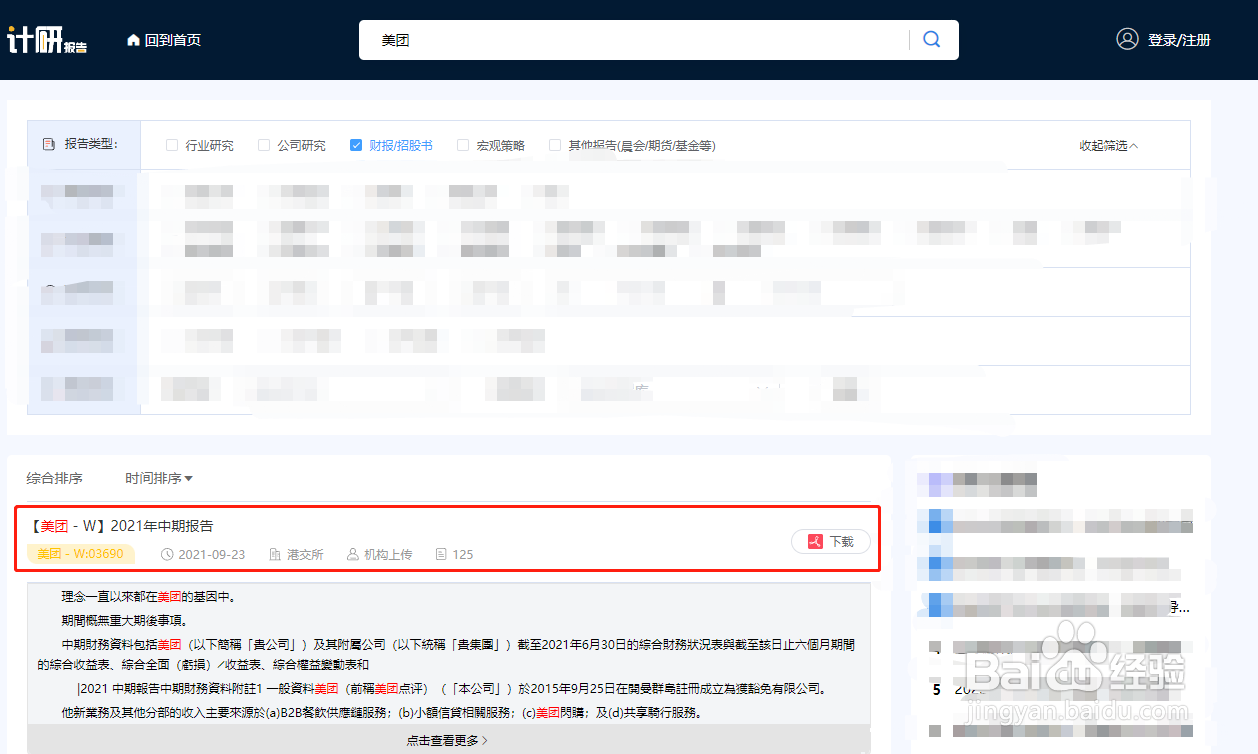Viewport: 1258px width, 754px height.
Task: Click the 下载 download button
Action: (x=831, y=541)
